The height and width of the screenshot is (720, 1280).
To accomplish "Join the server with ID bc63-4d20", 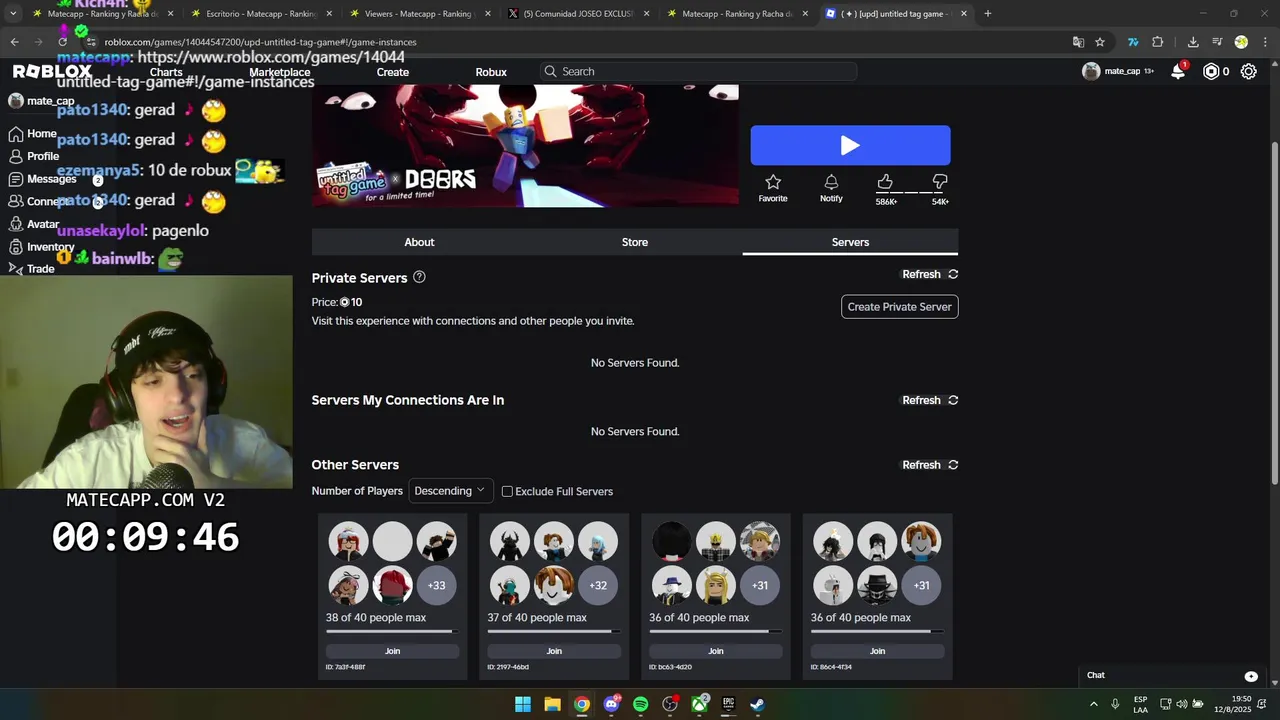I will tap(716, 651).
